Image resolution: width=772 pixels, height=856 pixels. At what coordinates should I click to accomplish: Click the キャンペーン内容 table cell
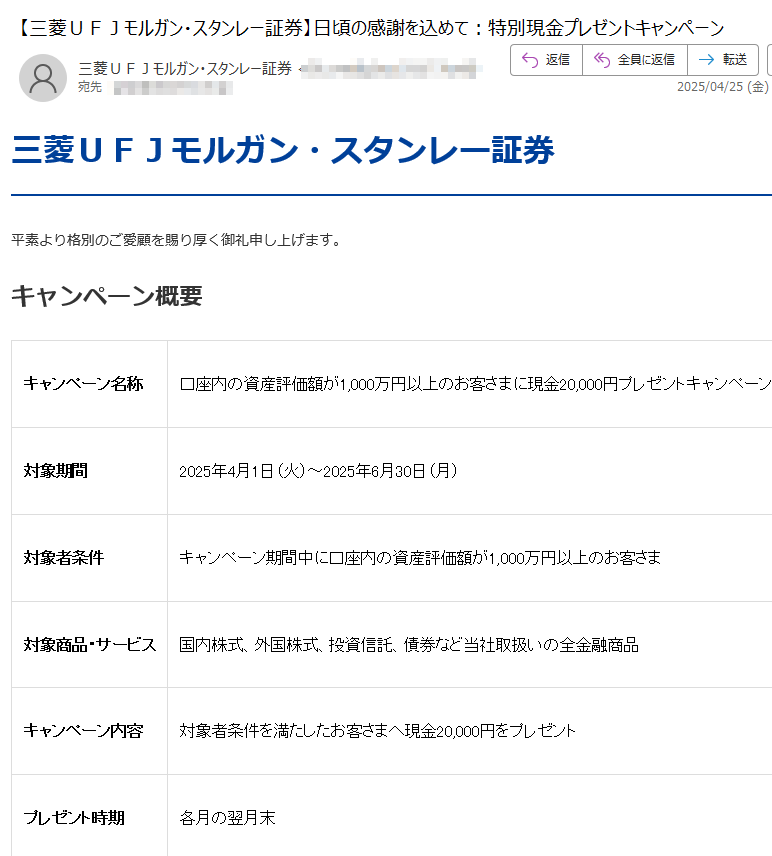tap(90, 731)
